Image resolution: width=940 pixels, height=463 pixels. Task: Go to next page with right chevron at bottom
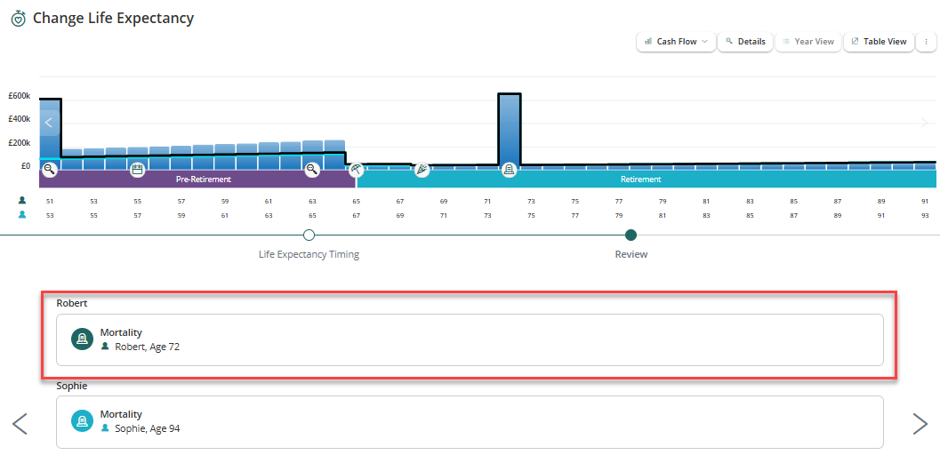click(920, 423)
